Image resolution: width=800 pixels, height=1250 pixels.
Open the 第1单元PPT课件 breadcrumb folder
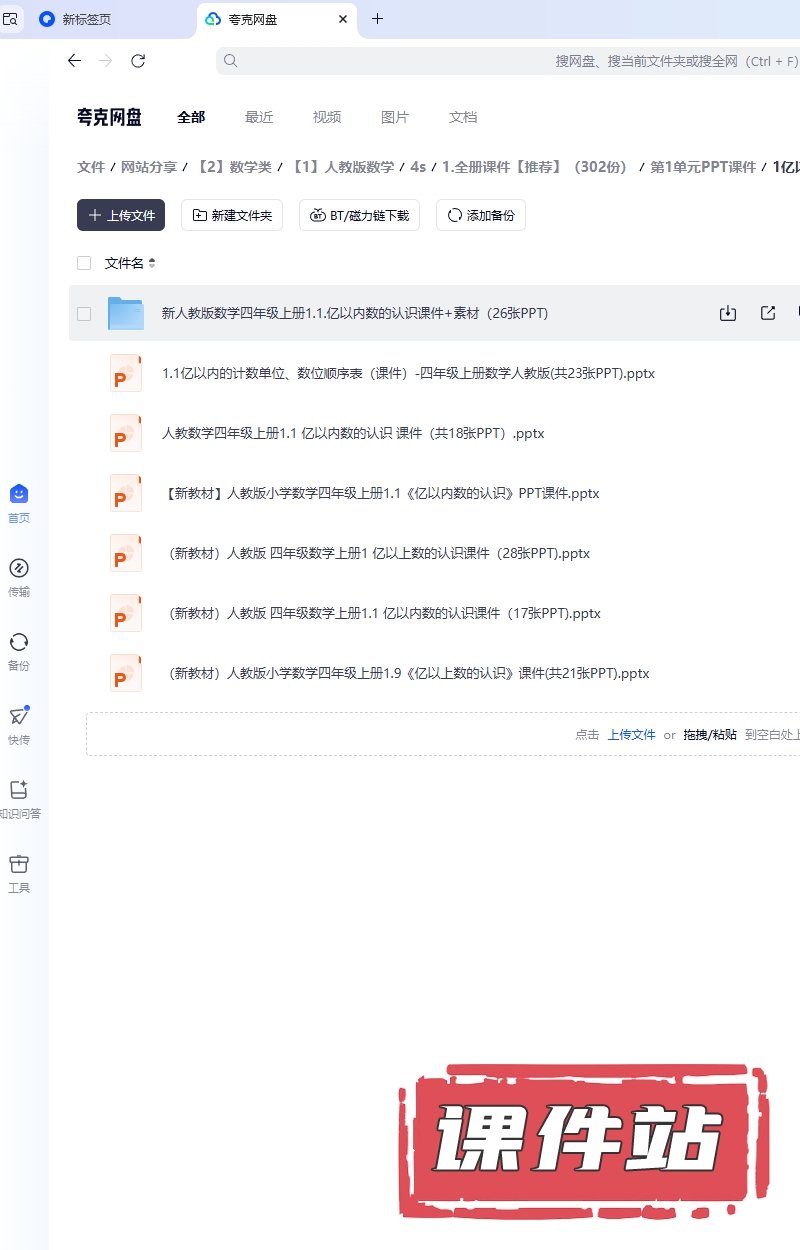pyautogui.click(x=703, y=167)
